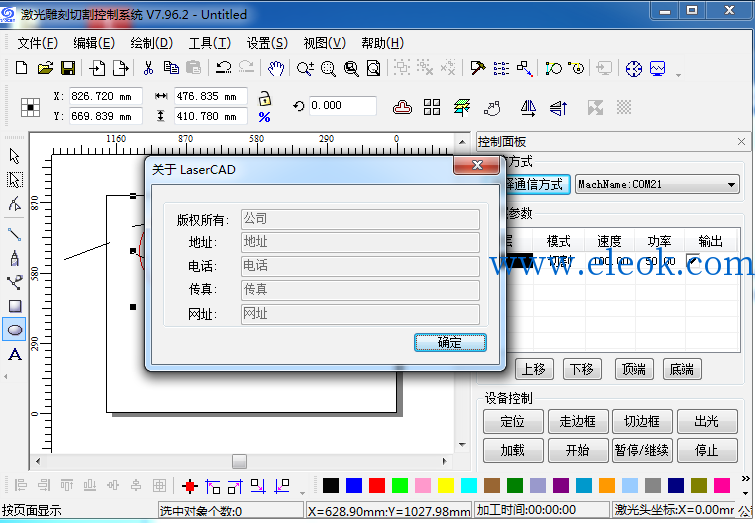Save the document with the floppy icon

68,68
